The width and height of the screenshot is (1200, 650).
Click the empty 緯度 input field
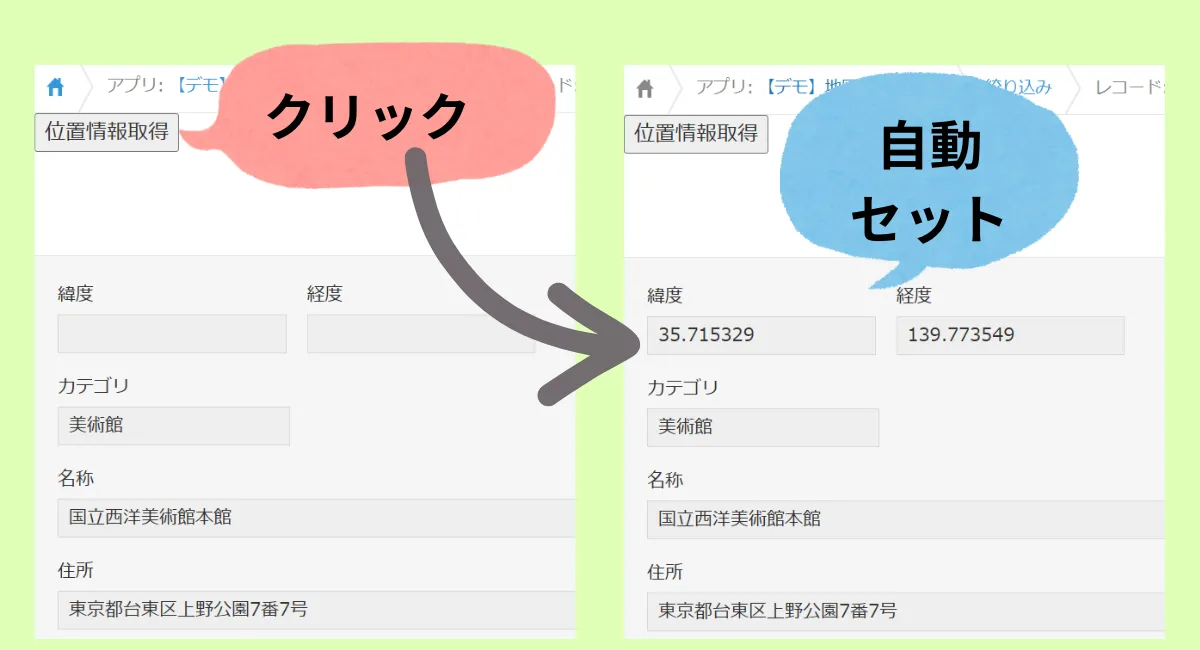click(172, 334)
